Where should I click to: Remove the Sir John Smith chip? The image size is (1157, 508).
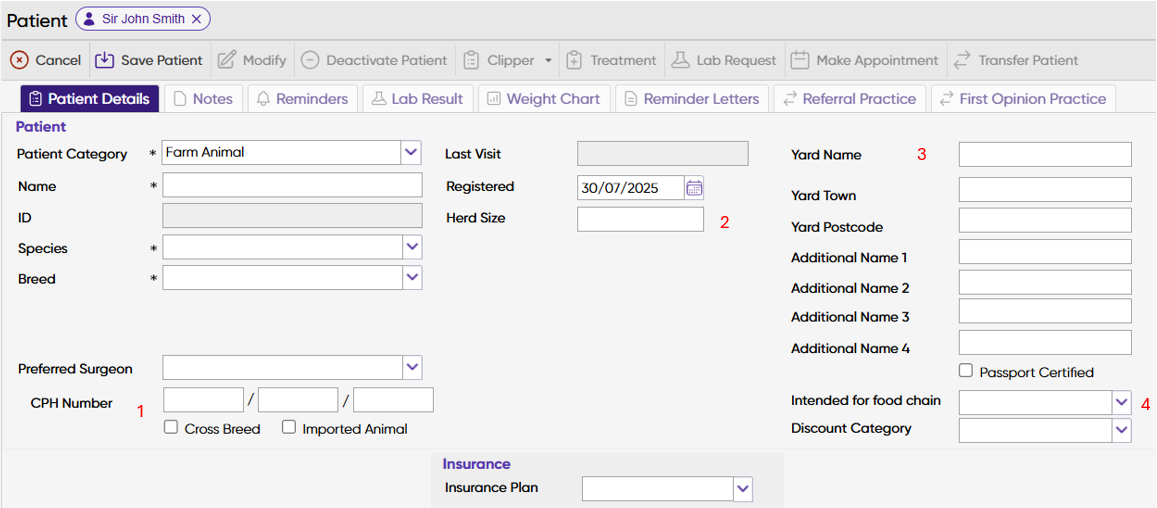point(196,20)
